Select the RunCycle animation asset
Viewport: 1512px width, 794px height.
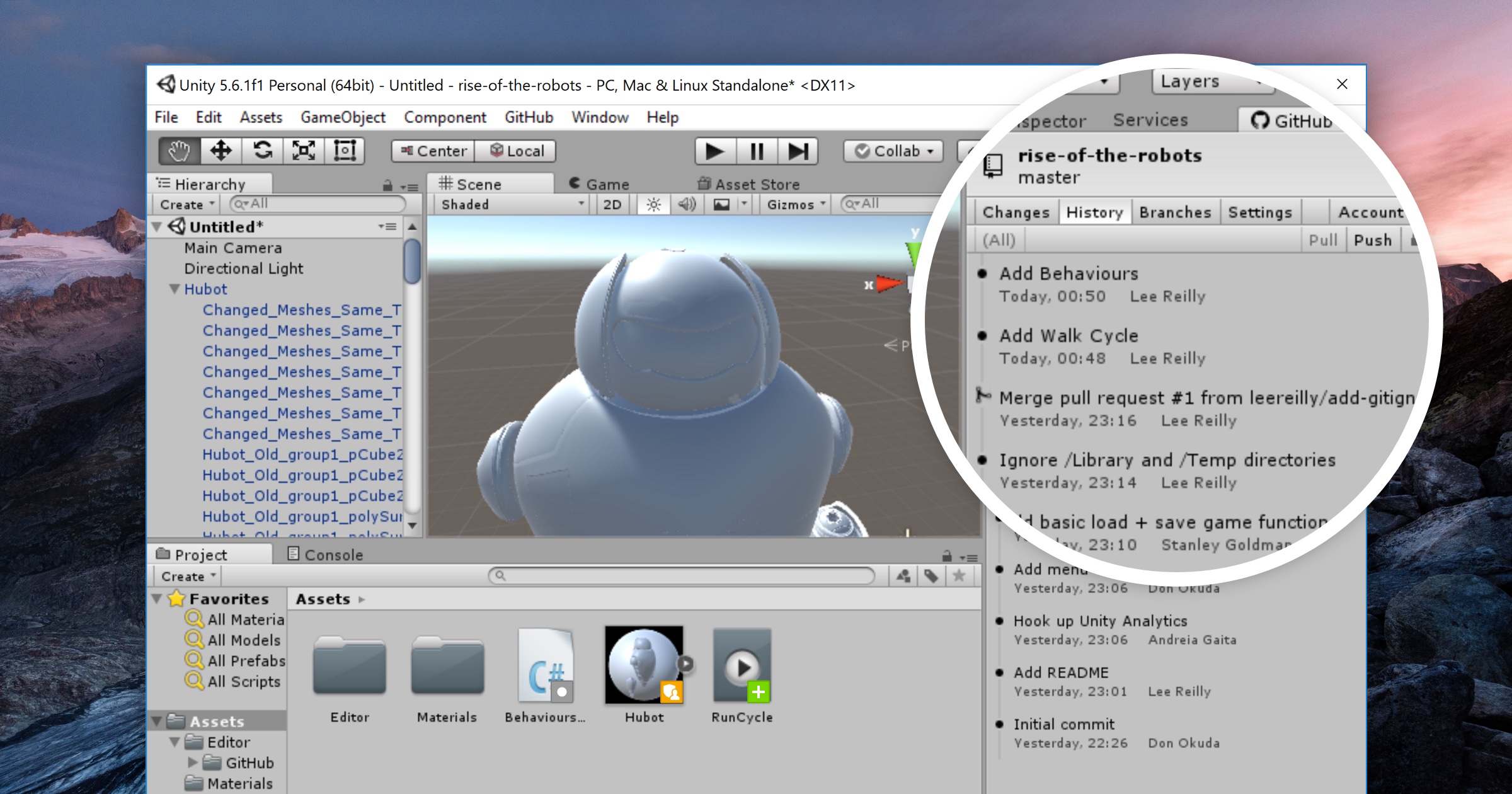(742, 676)
